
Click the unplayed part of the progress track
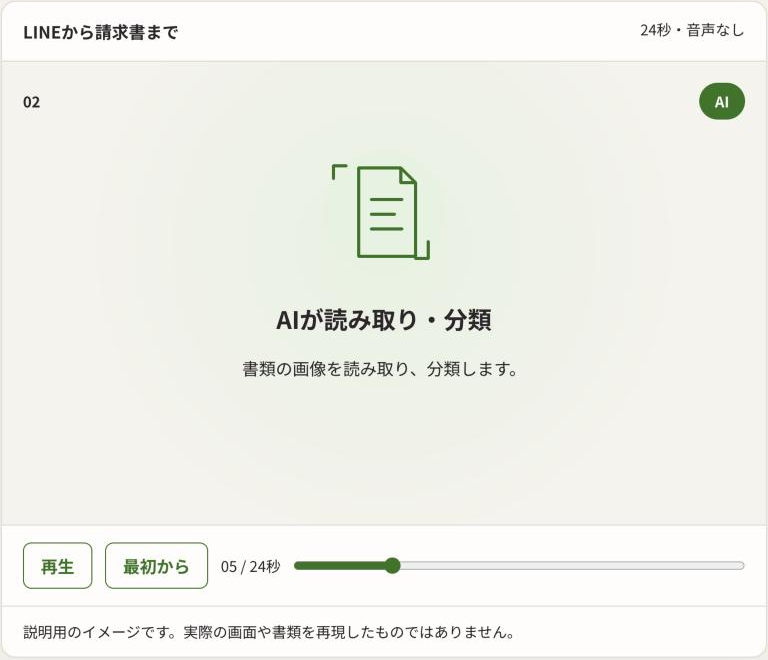click(572, 566)
